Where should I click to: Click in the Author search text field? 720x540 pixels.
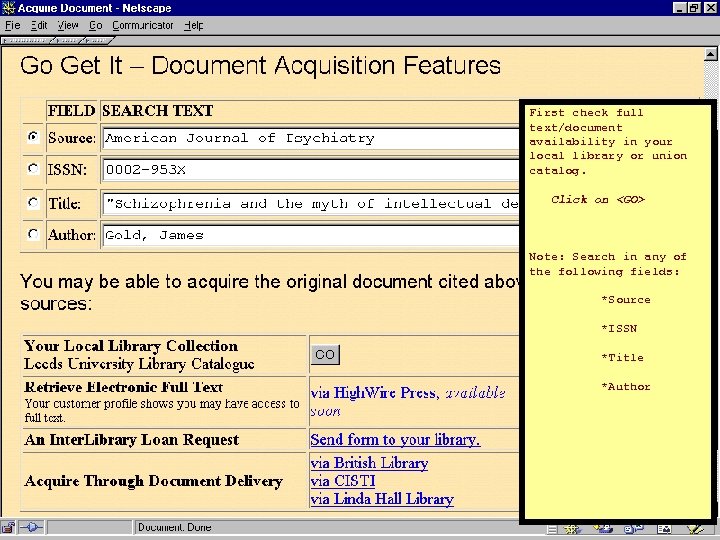click(311, 235)
